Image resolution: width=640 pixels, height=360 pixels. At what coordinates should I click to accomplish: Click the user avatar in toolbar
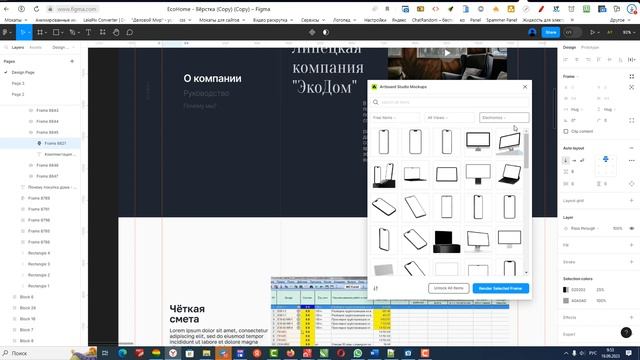tap(532, 32)
